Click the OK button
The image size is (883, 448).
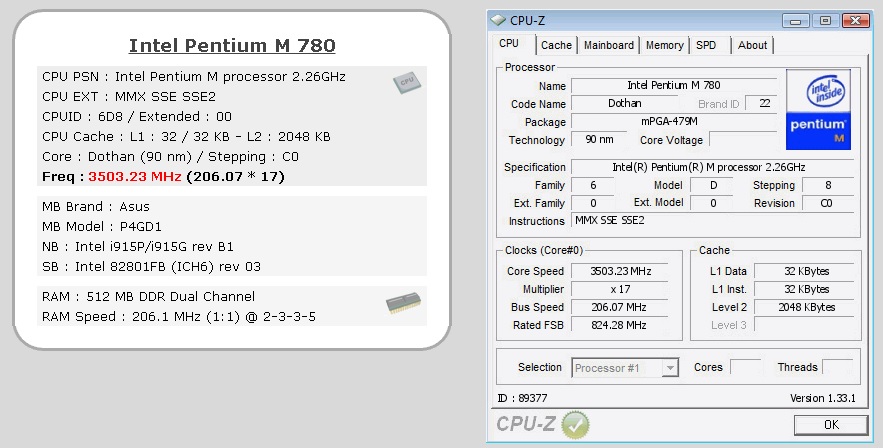click(x=831, y=425)
